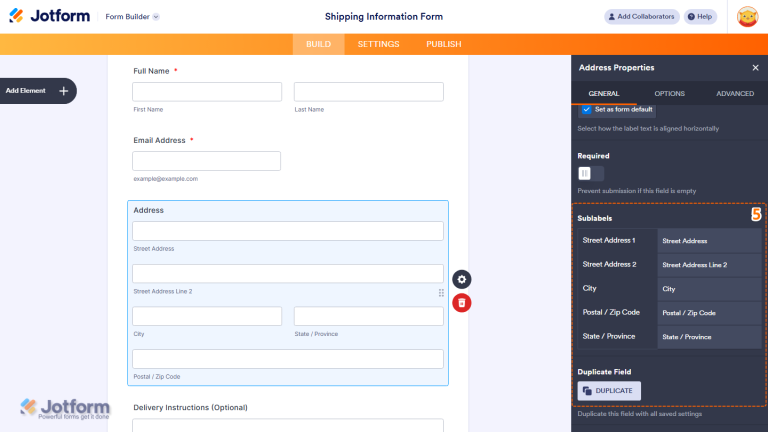Click the First Name input field
768x432 pixels.
pyautogui.click(x=207, y=92)
